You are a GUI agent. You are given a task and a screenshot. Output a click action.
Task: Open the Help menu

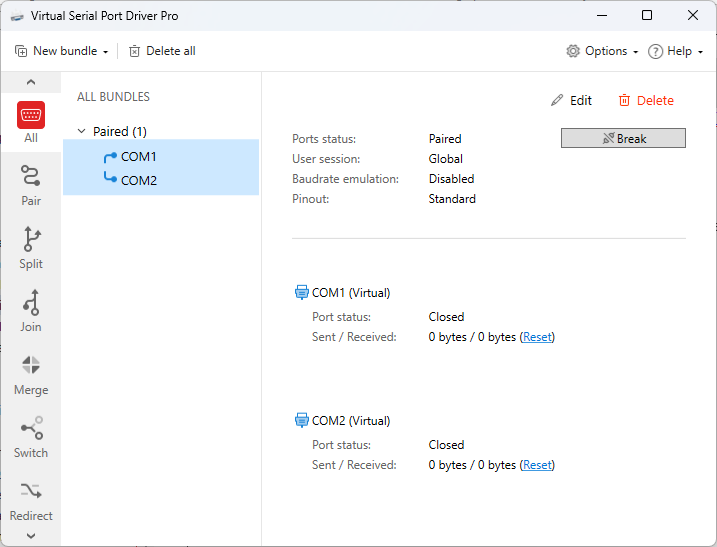pos(675,51)
